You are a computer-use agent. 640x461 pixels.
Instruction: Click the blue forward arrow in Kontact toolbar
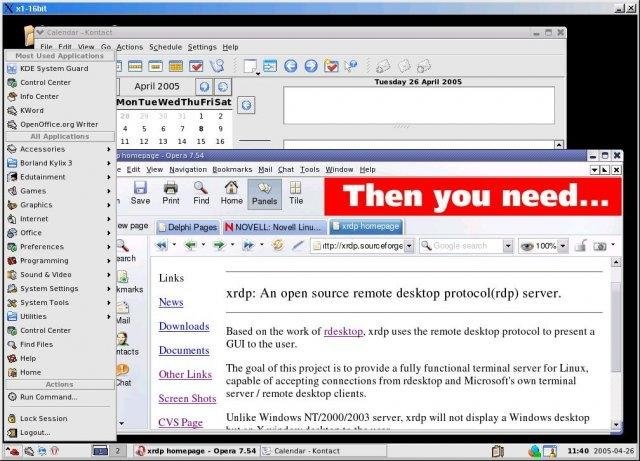tap(311, 66)
